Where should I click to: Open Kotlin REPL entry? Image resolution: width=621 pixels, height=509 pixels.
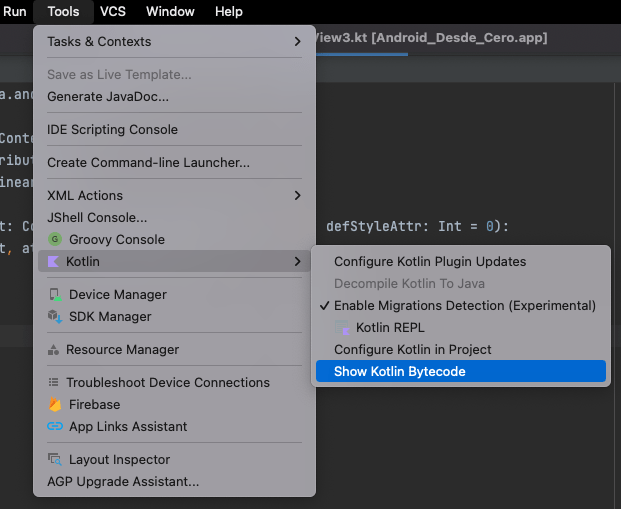[461, 328]
